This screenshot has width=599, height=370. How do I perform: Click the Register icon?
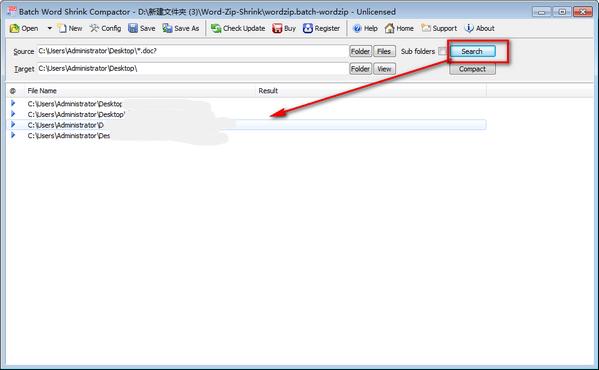tap(308, 28)
